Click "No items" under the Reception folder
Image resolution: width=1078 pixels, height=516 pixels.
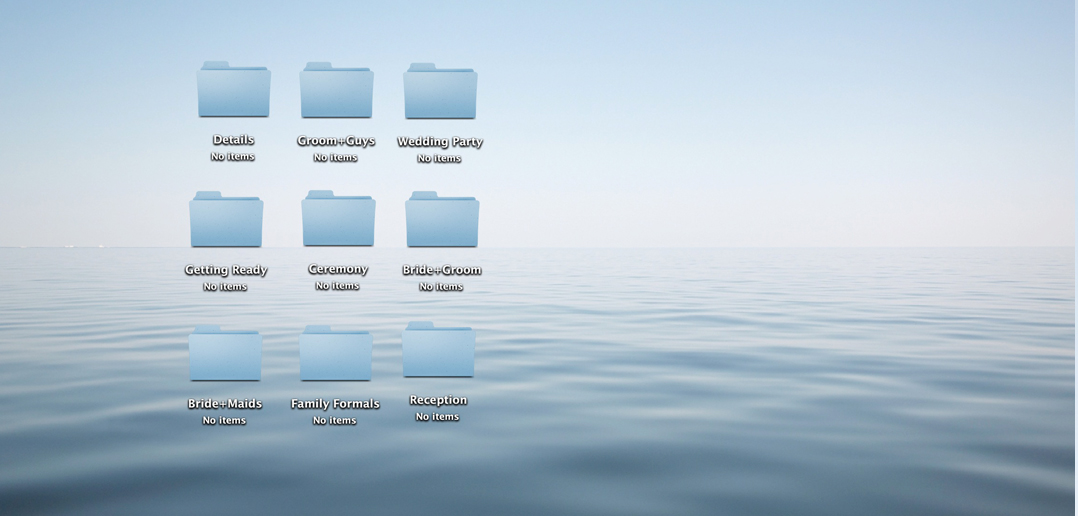437,417
